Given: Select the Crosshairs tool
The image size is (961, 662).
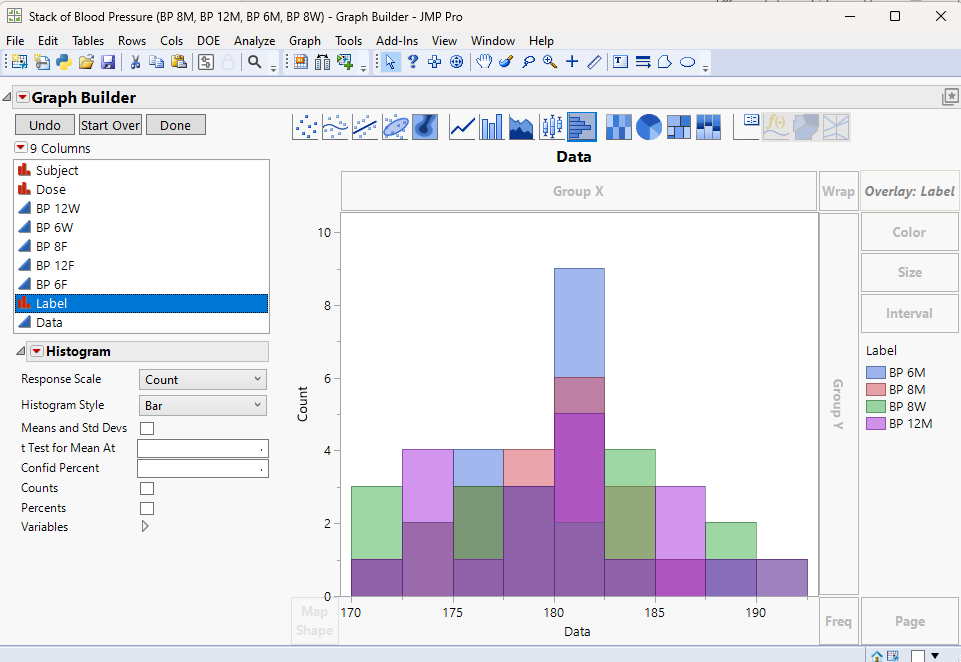Looking at the screenshot, I should [572, 62].
